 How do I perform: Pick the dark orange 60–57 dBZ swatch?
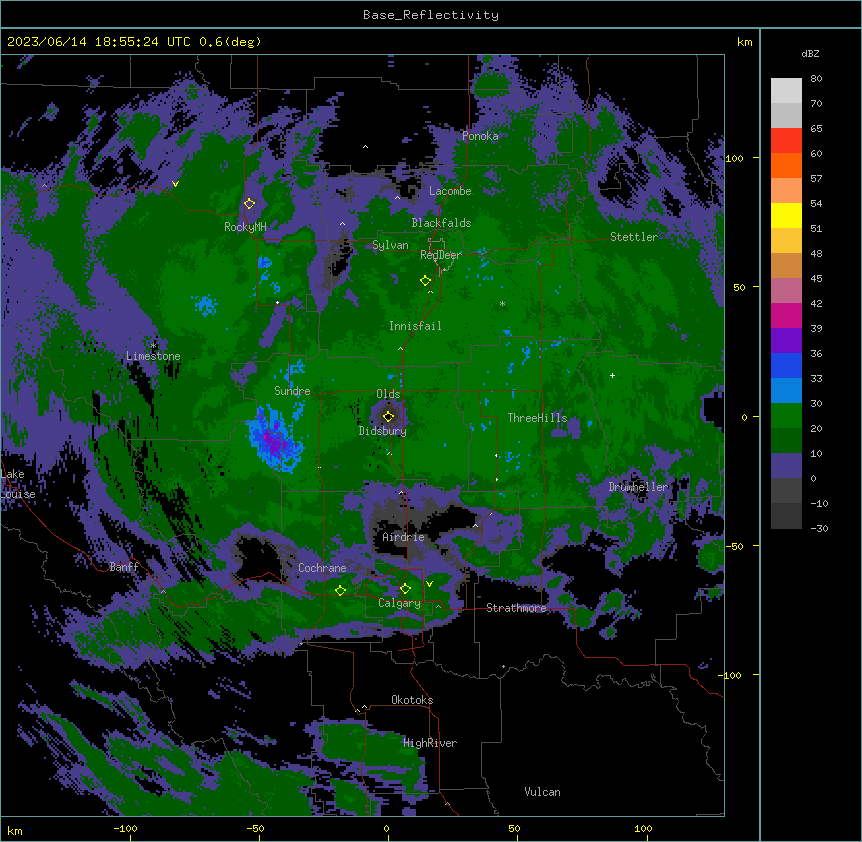coord(786,165)
